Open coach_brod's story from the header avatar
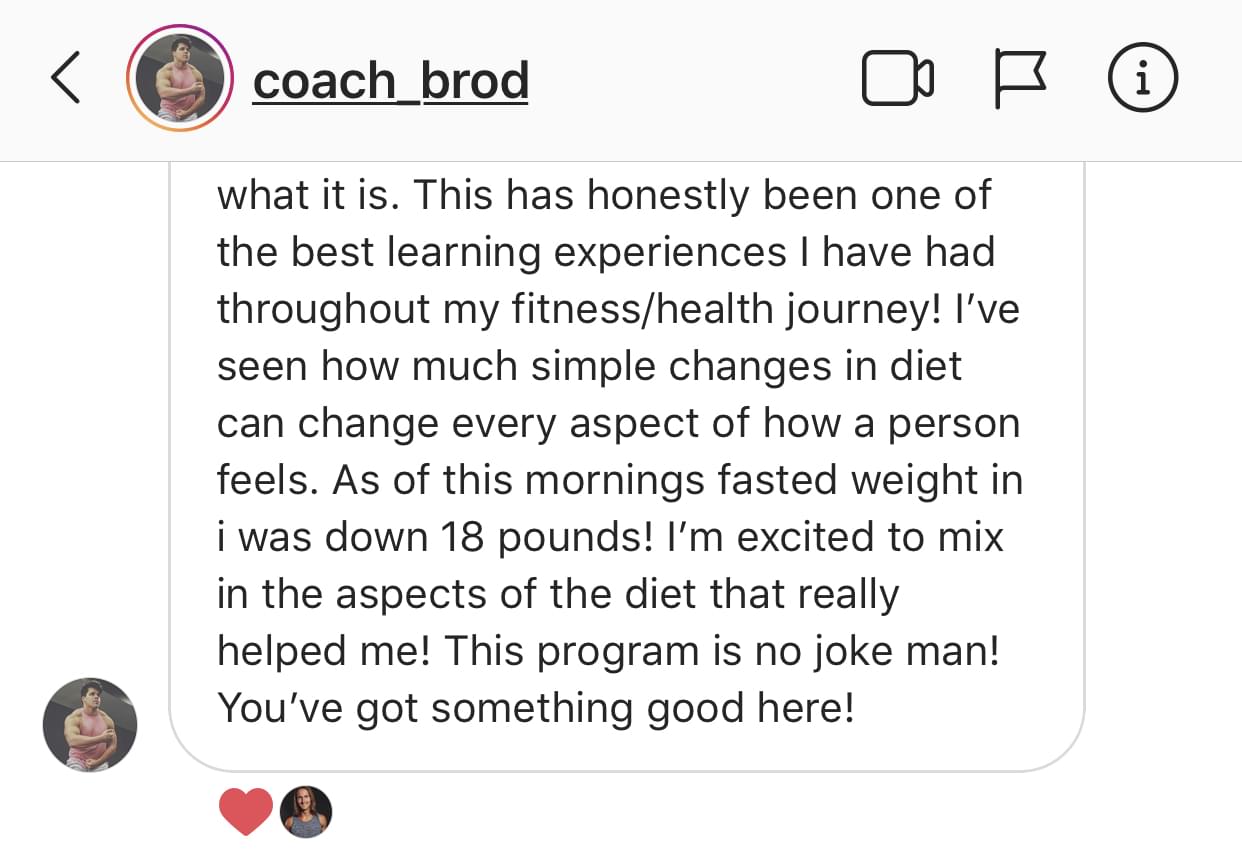Image resolution: width=1242 pixels, height=857 pixels. pos(179,80)
